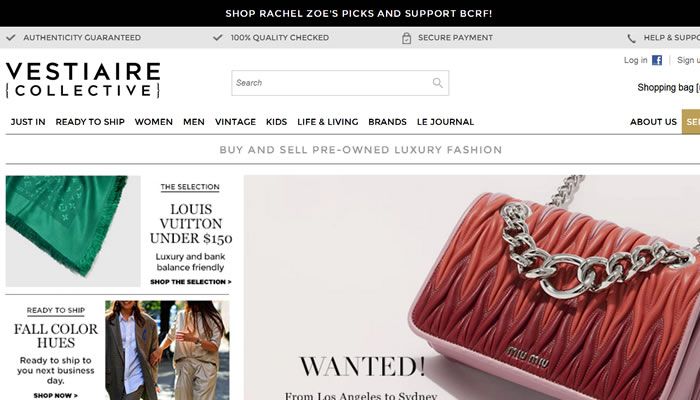Viewport: 700px width, 400px height.
Task: Go to the Brands section
Action: [388, 122]
